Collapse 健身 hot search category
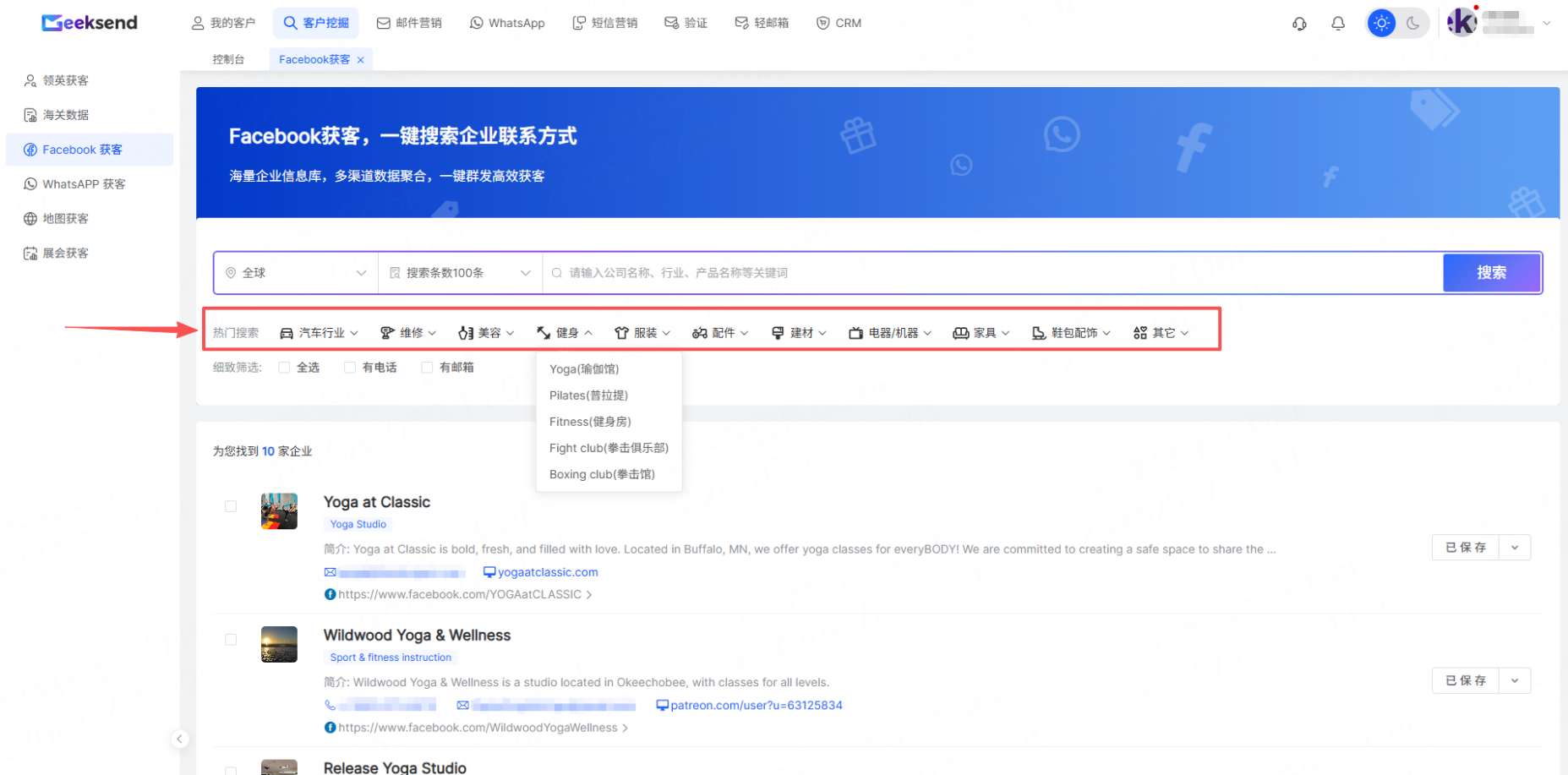 coord(565,333)
